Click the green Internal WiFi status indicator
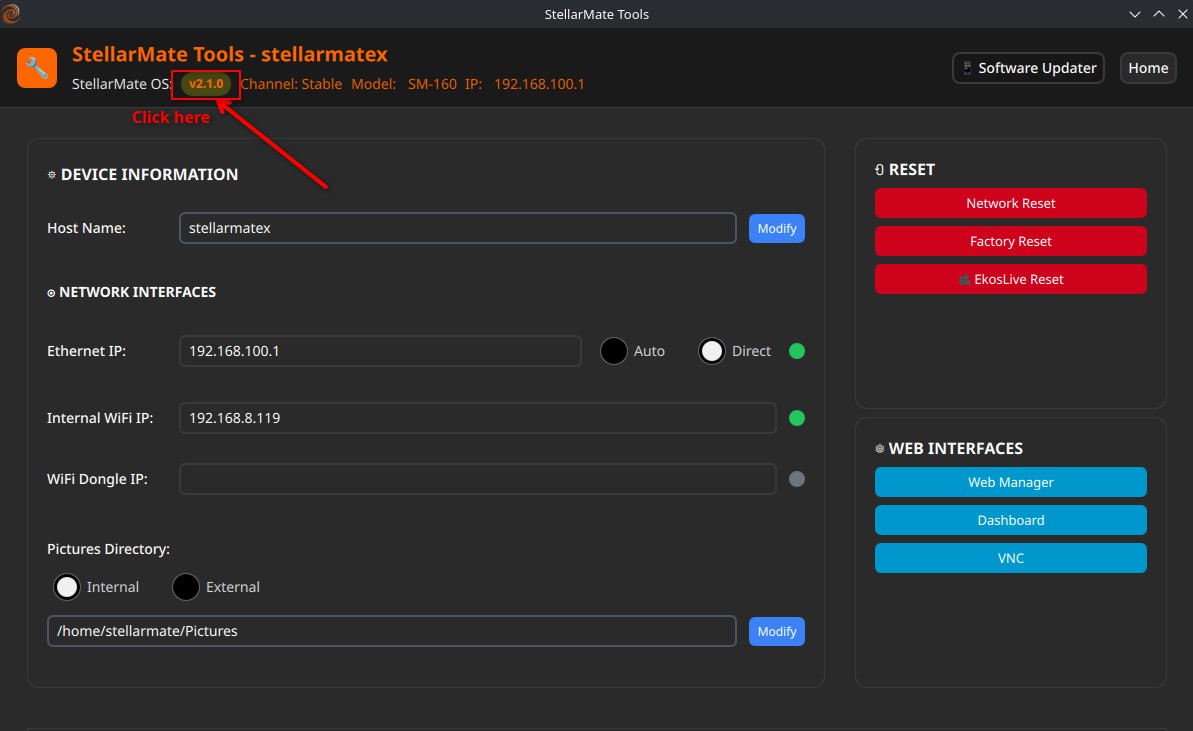 (797, 418)
